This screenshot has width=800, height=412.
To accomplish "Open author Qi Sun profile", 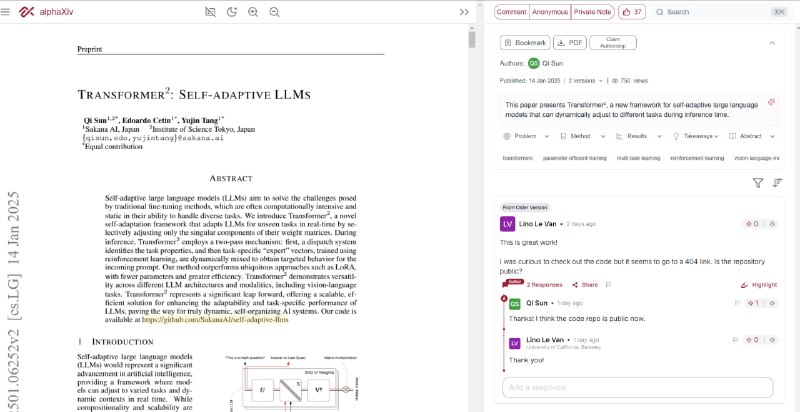I will pyautogui.click(x=545, y=63).
